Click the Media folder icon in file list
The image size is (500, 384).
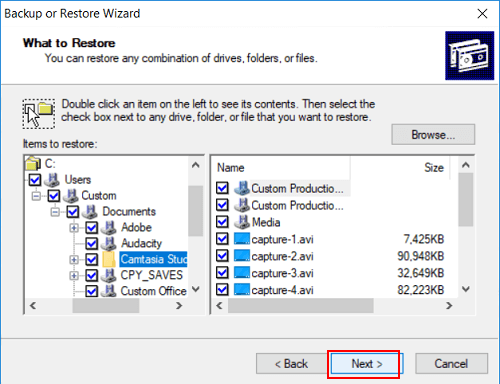(242, 222)
